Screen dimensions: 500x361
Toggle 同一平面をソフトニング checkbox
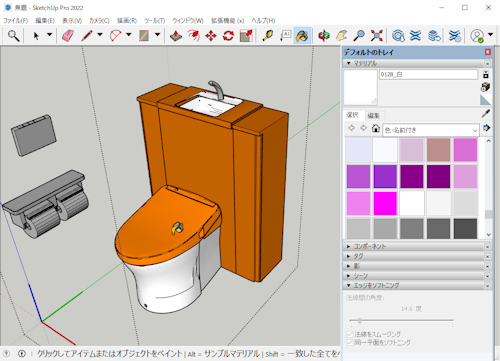pos(350,343)
